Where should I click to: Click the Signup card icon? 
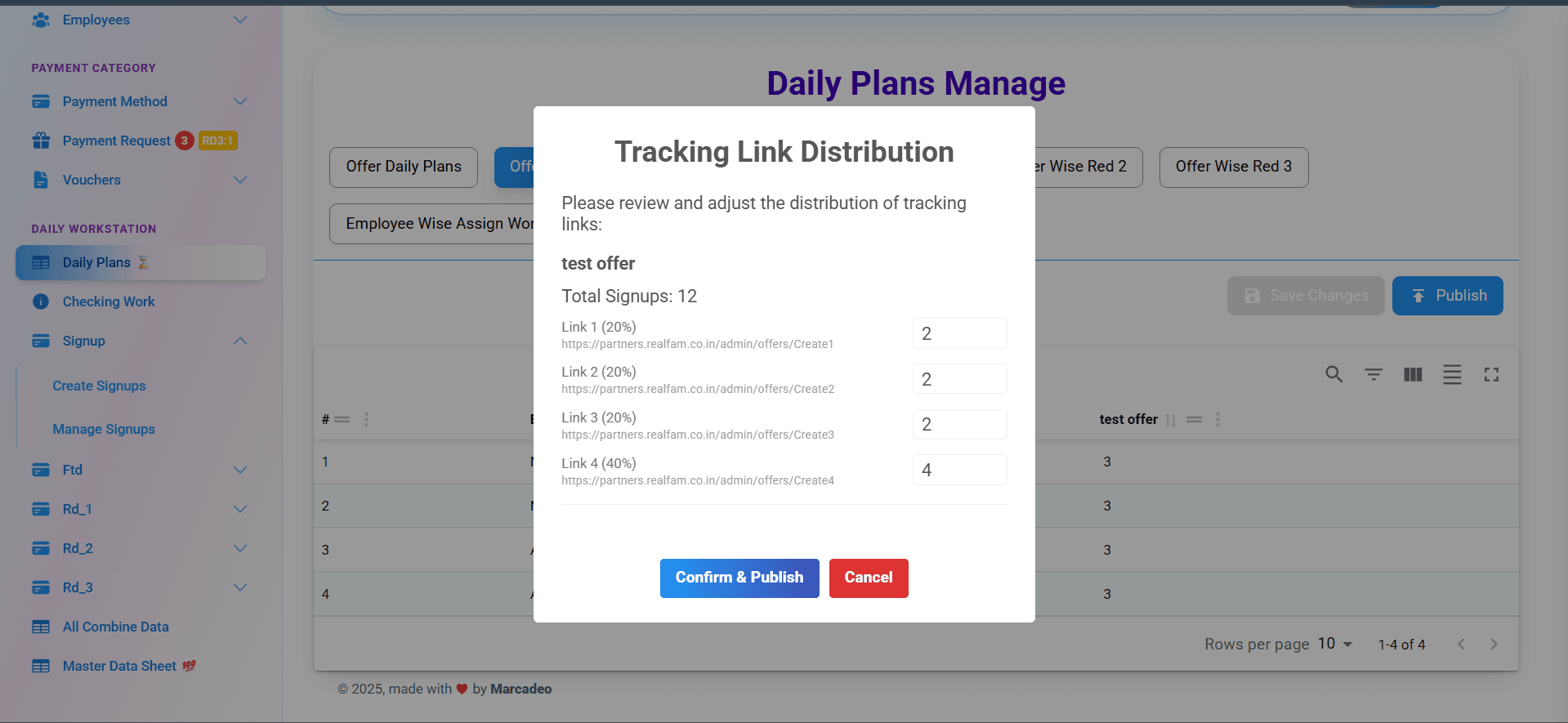click(x=41, y=341)
